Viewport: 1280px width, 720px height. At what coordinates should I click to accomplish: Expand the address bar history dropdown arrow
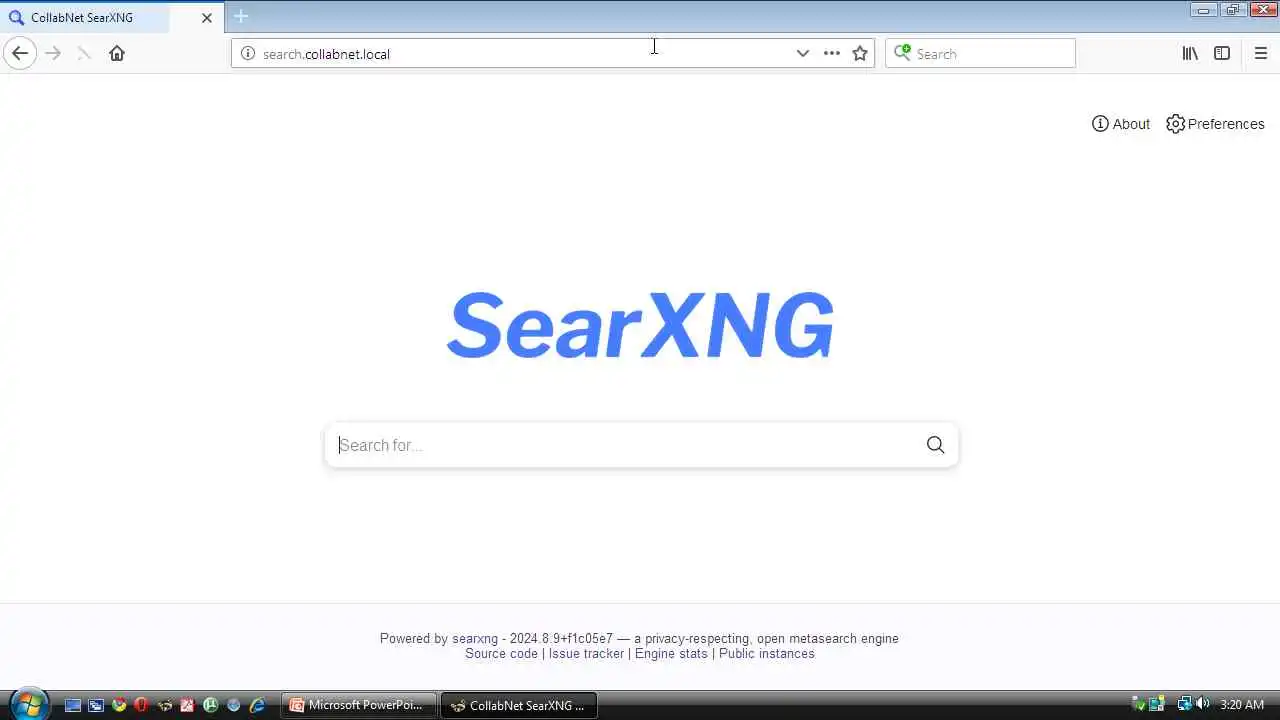[802, 53]
